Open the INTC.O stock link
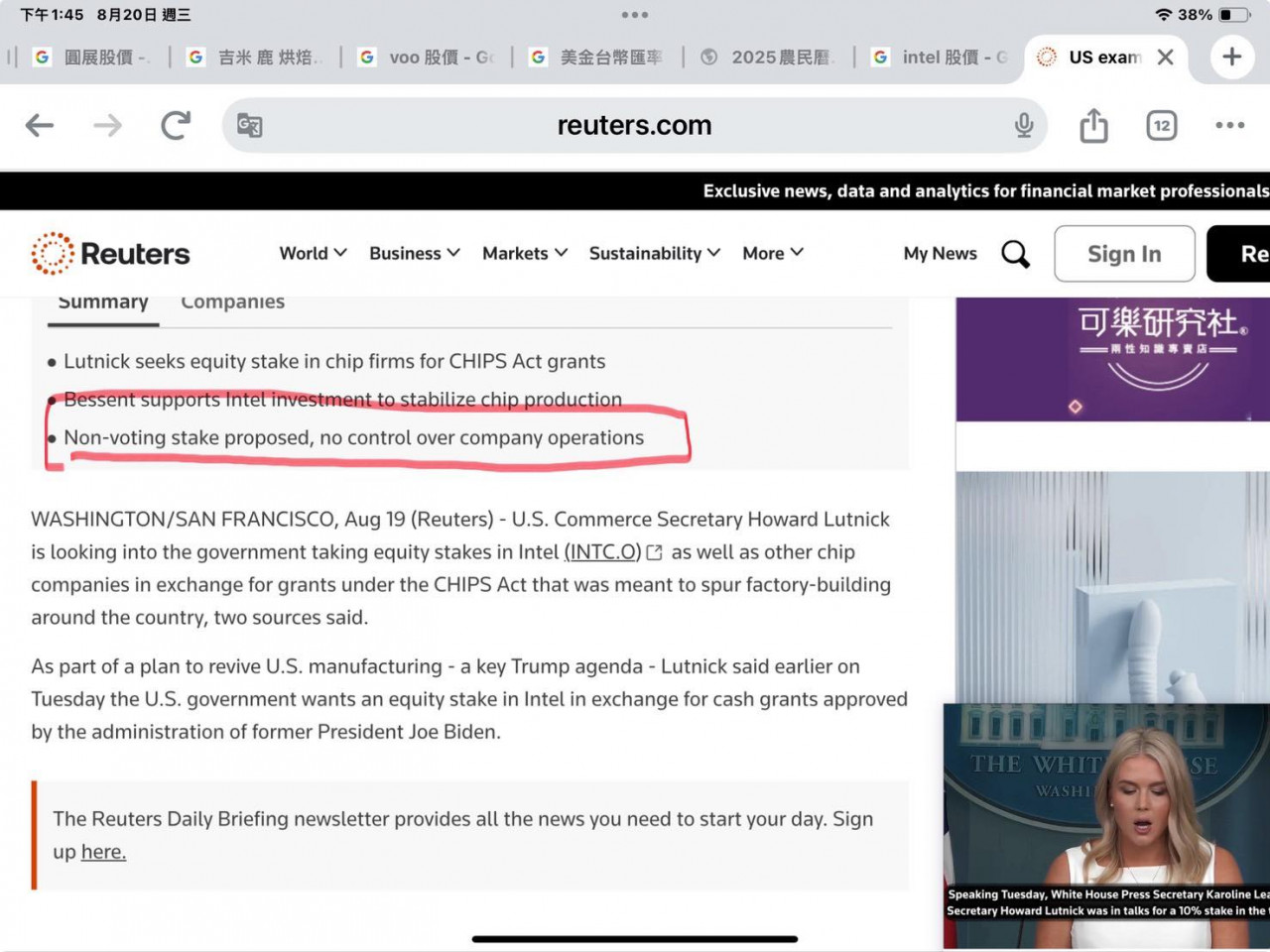Screen dimensions: 1270x952 pyautogui.click(x=602, y=552)
